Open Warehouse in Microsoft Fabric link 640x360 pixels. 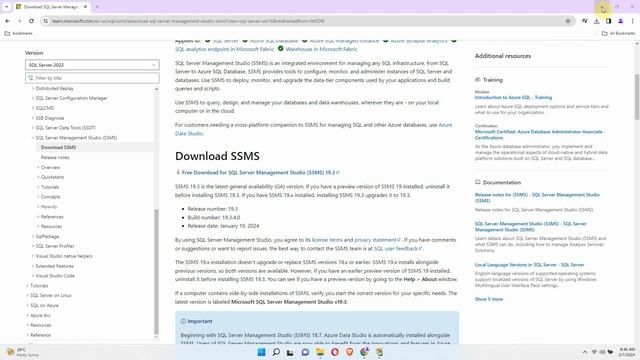click(321, 49)
